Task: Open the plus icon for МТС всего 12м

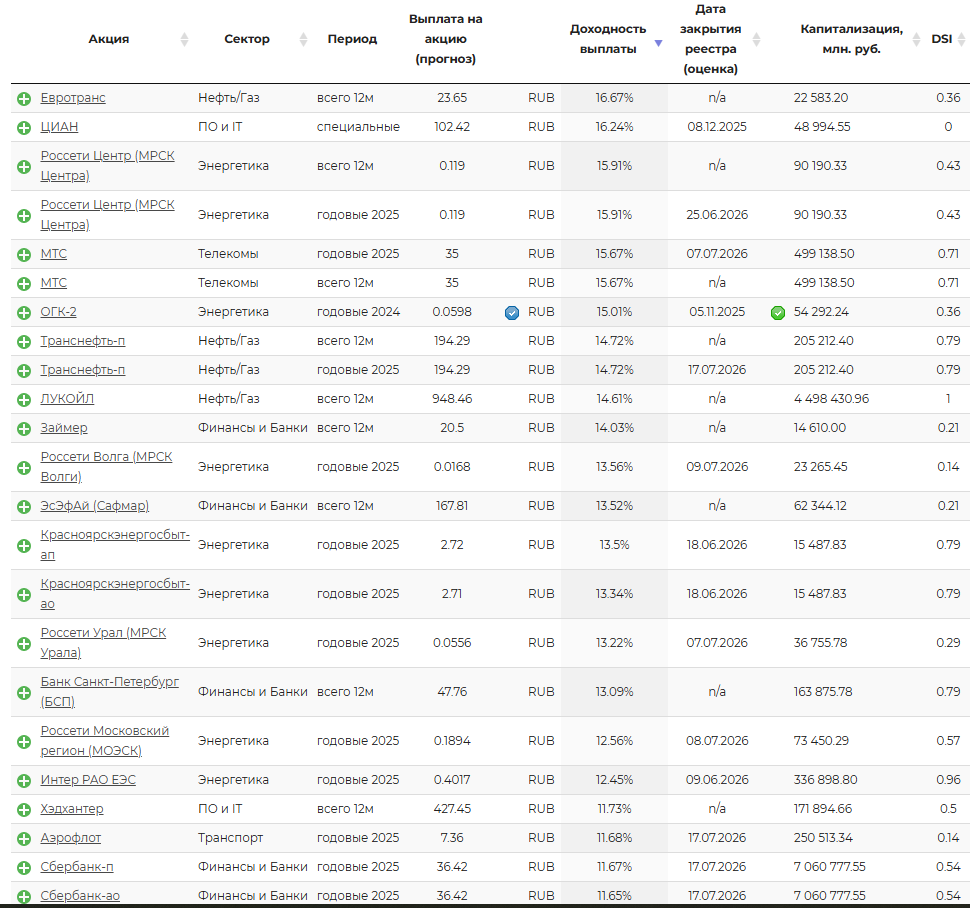Action: tap(24, 284)
